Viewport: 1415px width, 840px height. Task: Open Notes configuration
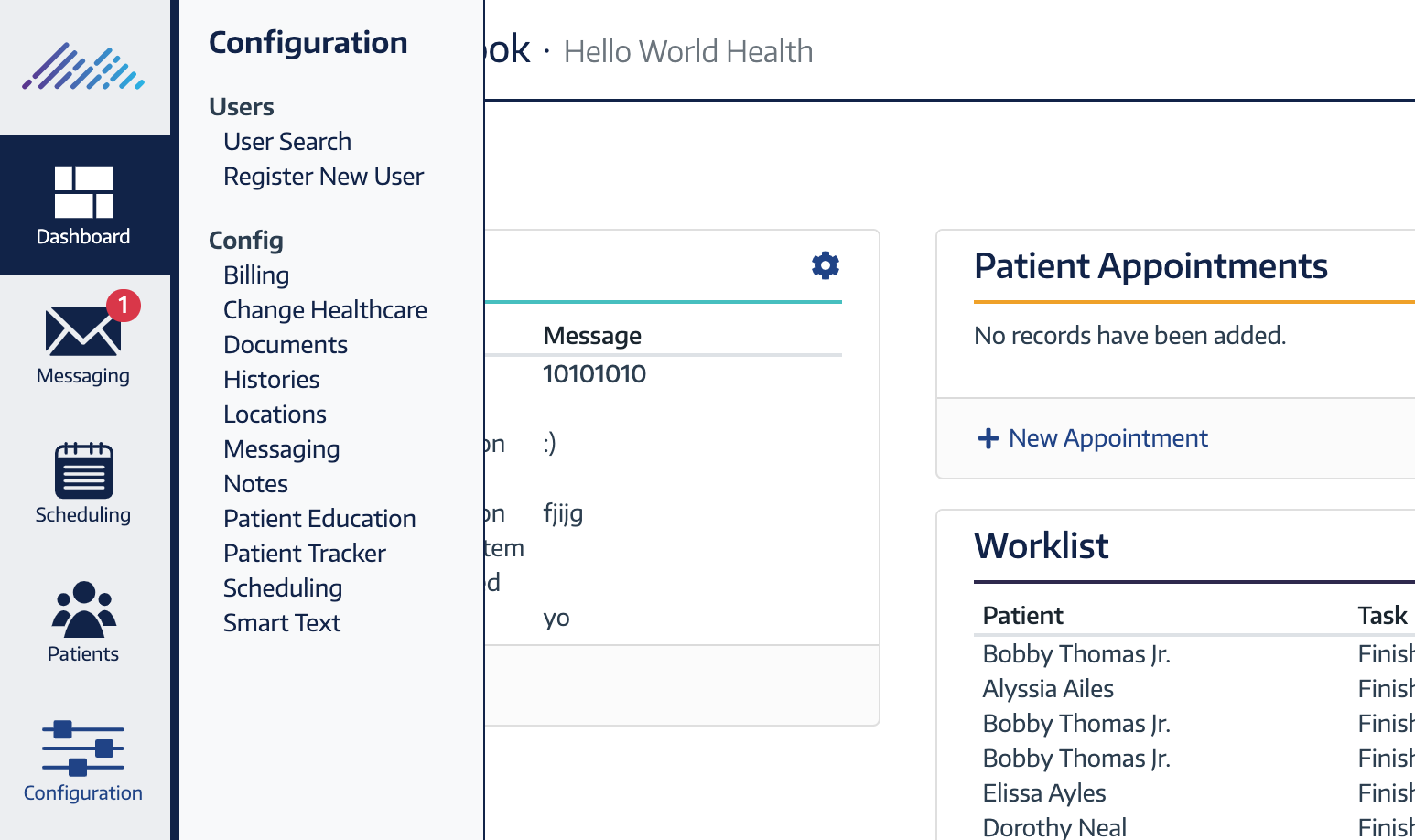(256, 484)
